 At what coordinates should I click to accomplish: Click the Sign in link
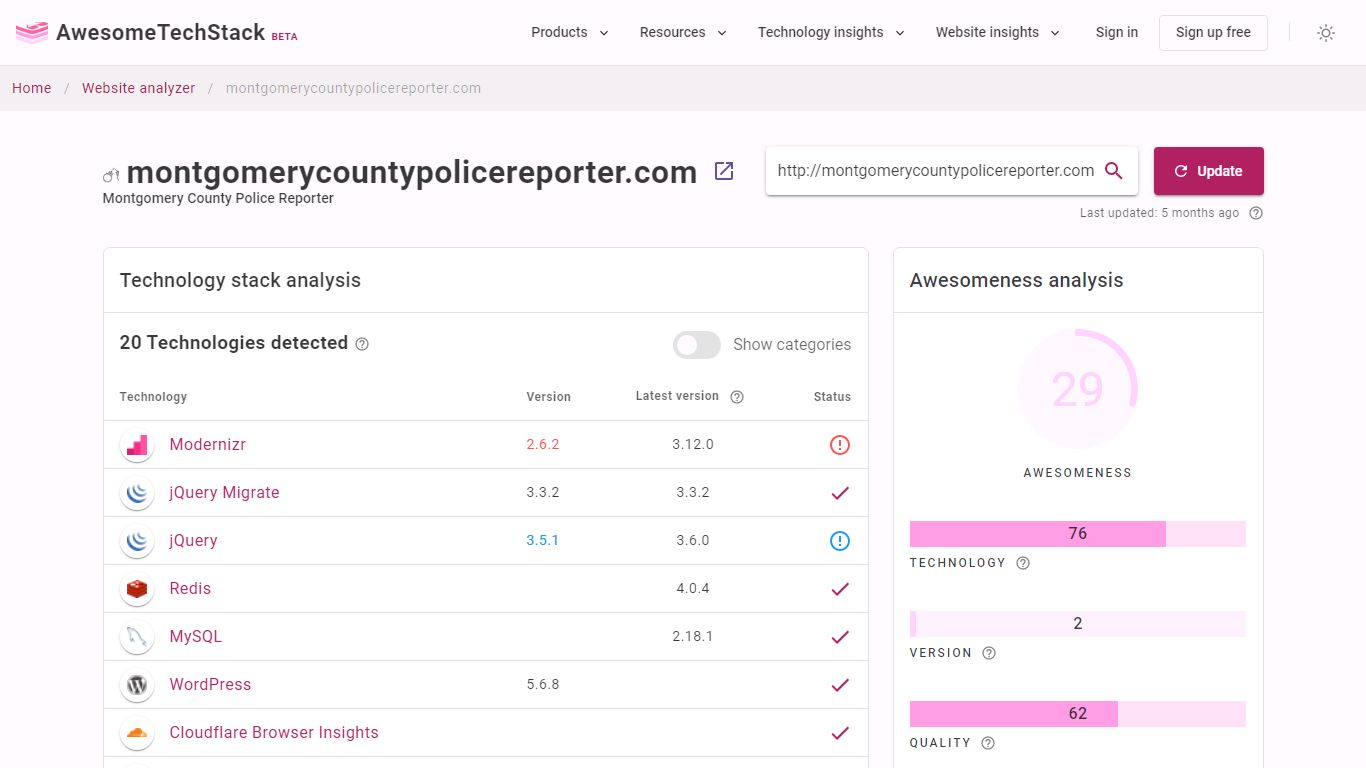[1117, 32]
